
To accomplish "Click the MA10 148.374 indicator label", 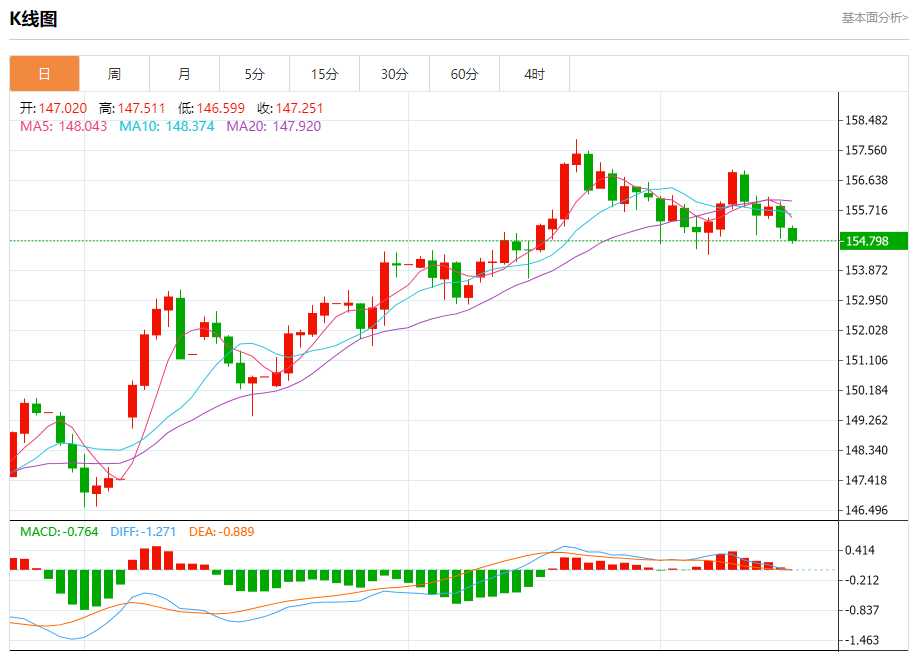I will pos(166,127).
